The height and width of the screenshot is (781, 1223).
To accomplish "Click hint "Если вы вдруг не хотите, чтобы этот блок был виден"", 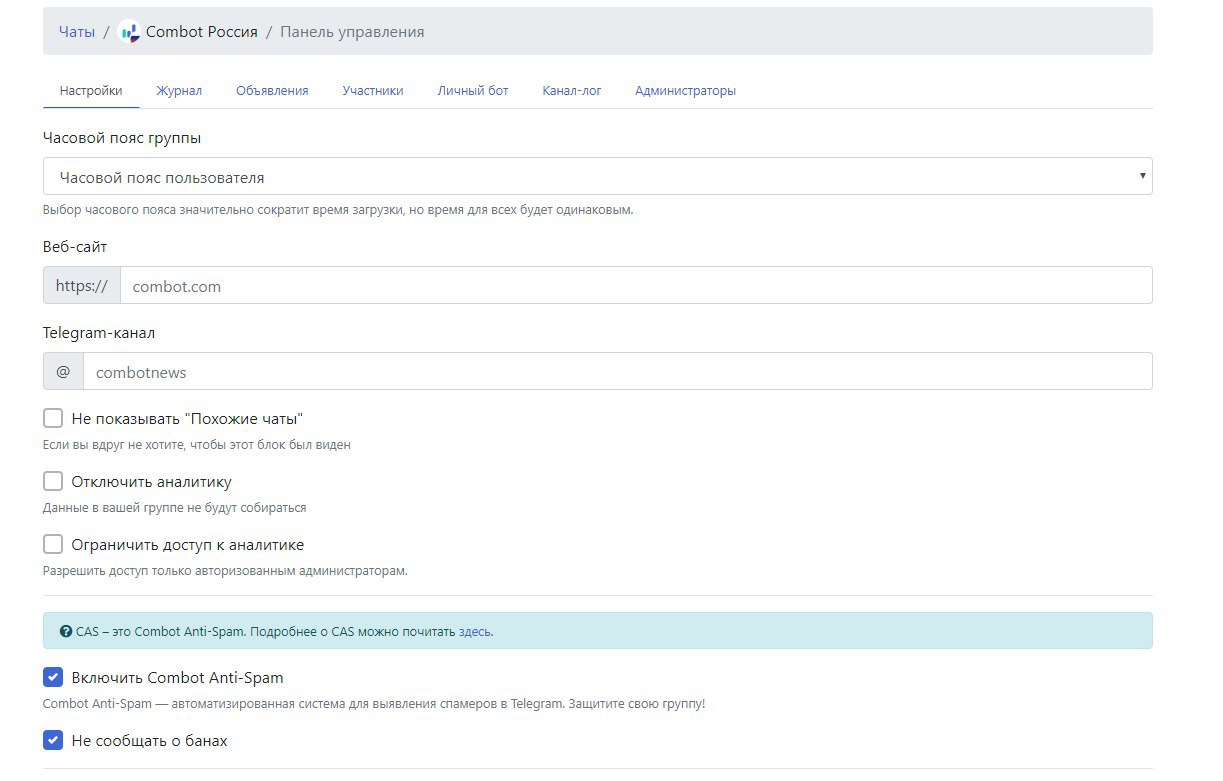I will [197, 445].
